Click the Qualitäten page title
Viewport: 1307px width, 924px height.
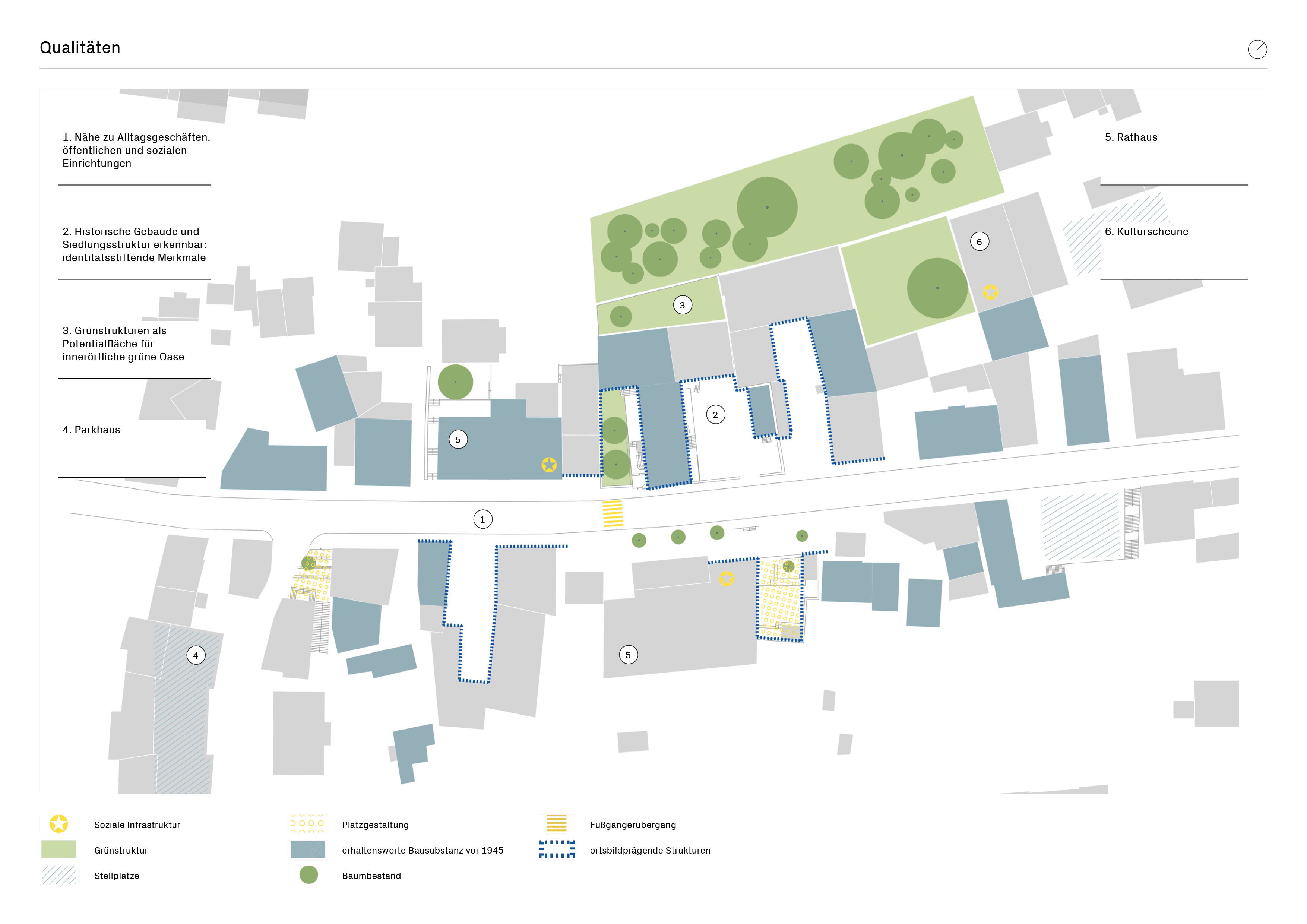(x=80, y=48)
